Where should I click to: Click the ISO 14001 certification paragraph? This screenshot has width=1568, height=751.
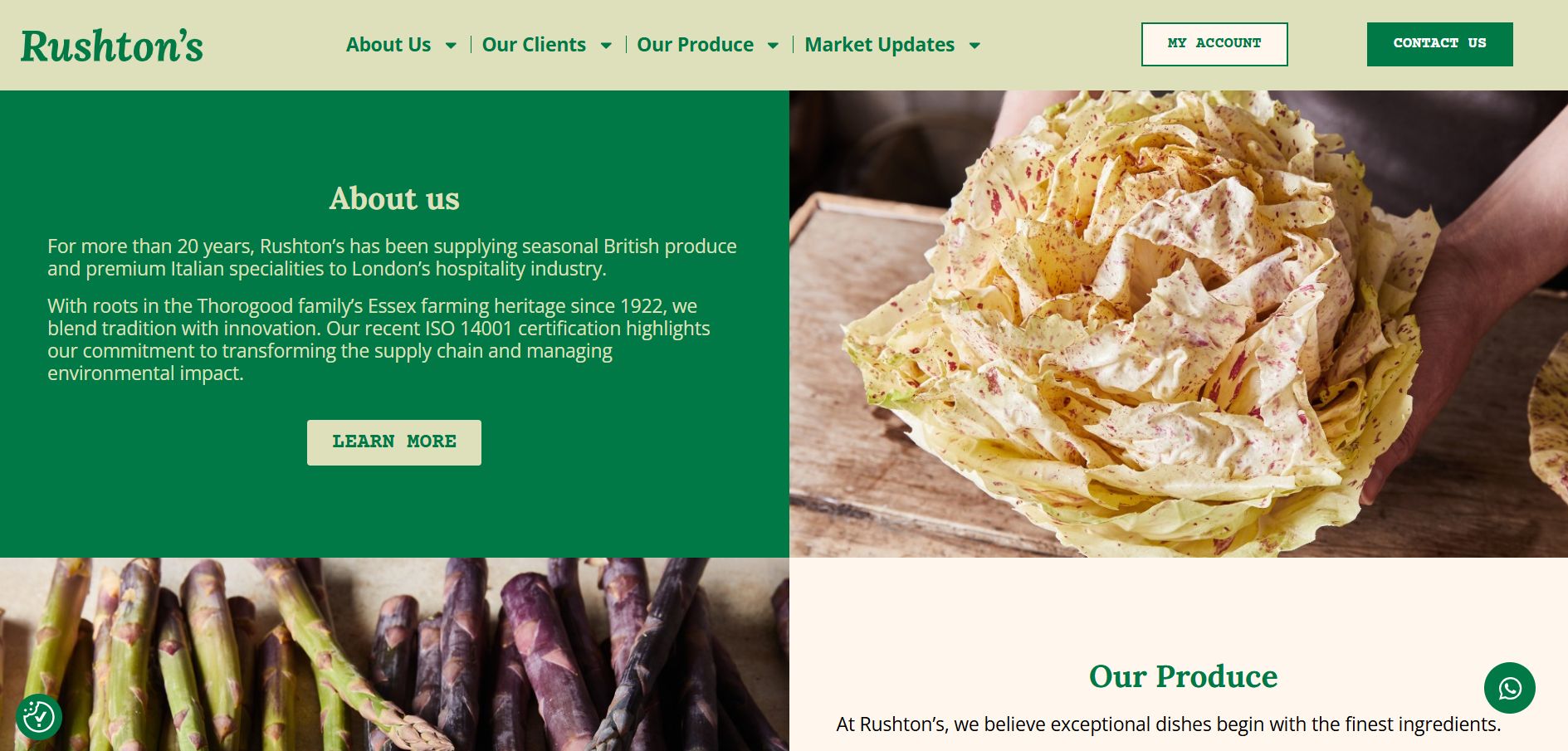click(379, 339)
